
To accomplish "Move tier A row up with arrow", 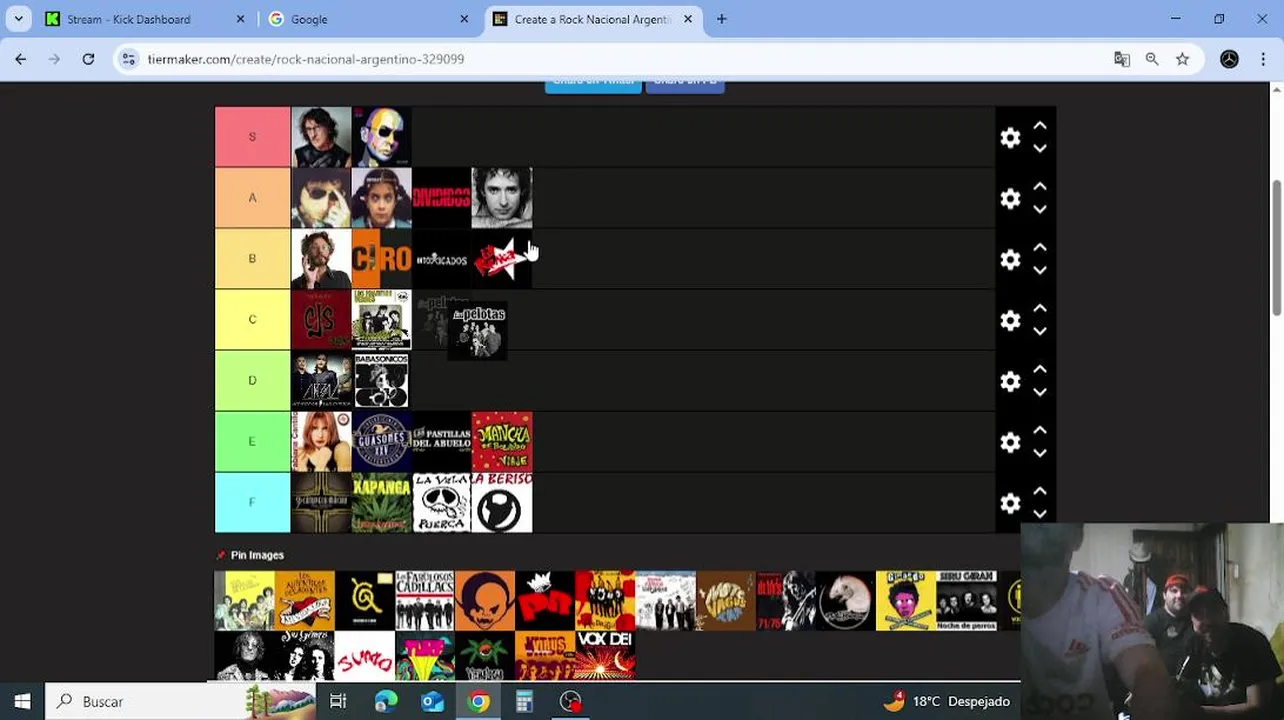I will click(x=1040, y=187).
